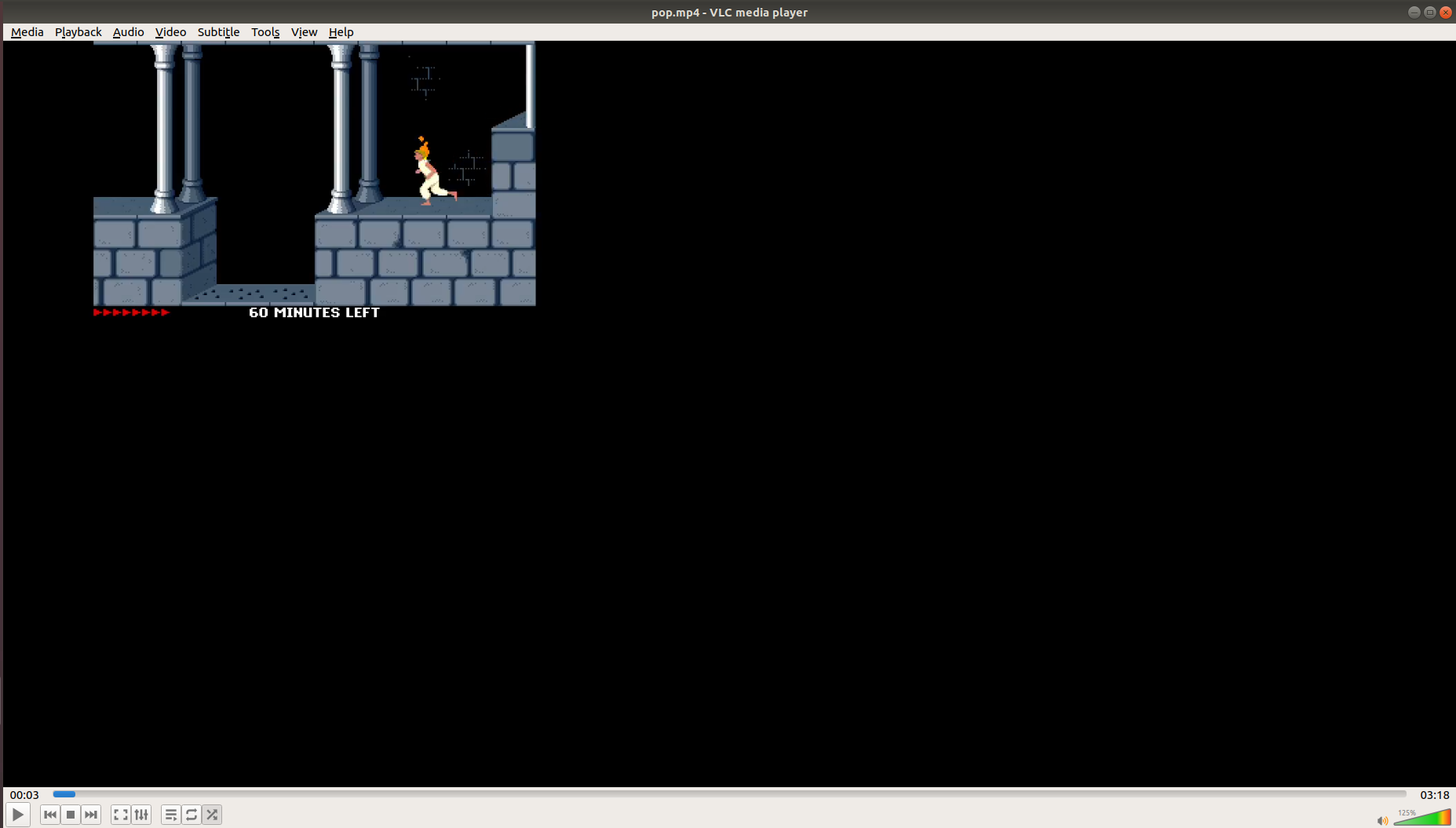The height and width of the screenshot is (828, 1456).
Task: Open the Playback menu
Action: click(x=78, y=32)
